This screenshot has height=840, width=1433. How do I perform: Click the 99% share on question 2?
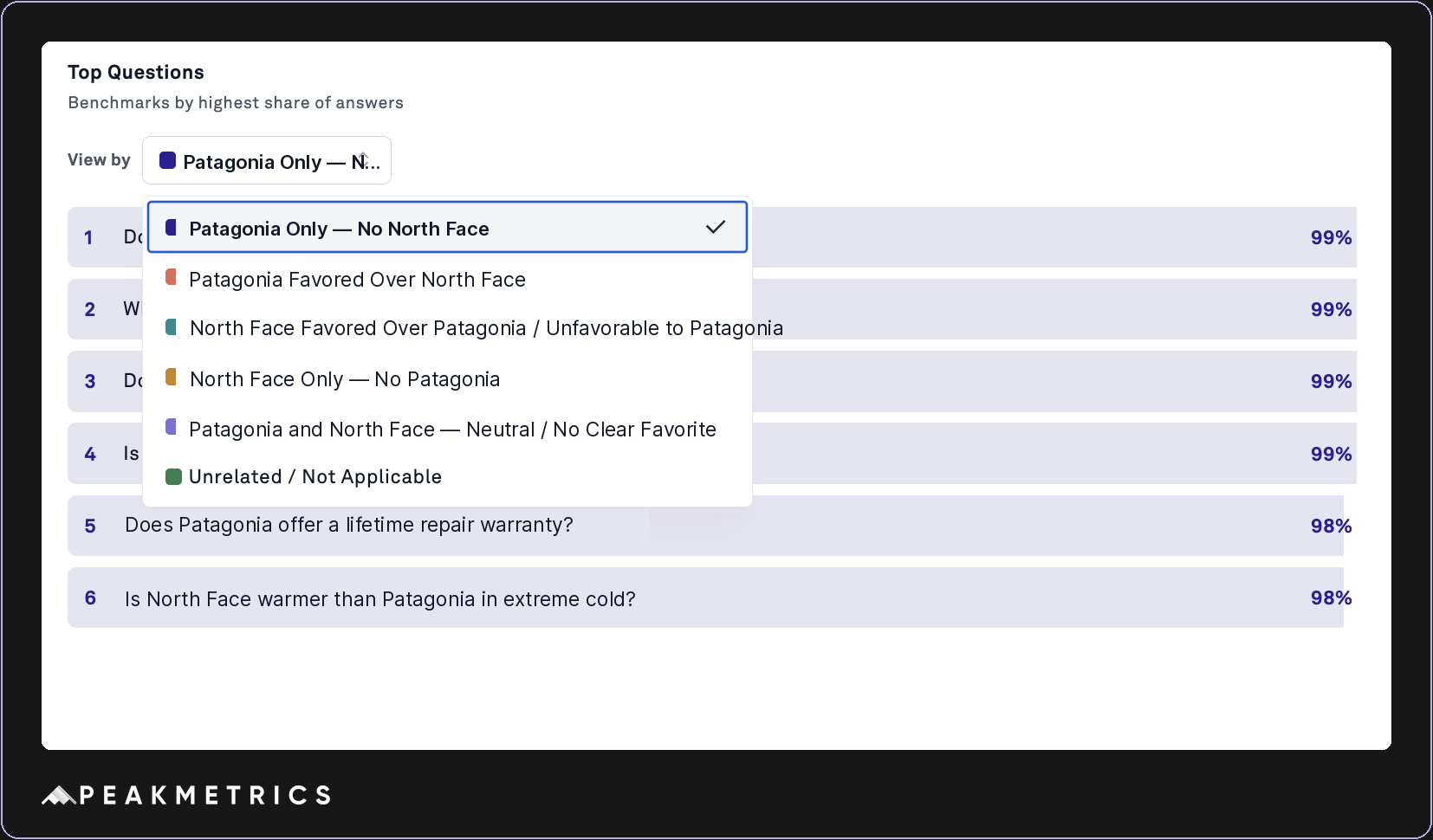pyautogui.click(x=1331, y=309)
